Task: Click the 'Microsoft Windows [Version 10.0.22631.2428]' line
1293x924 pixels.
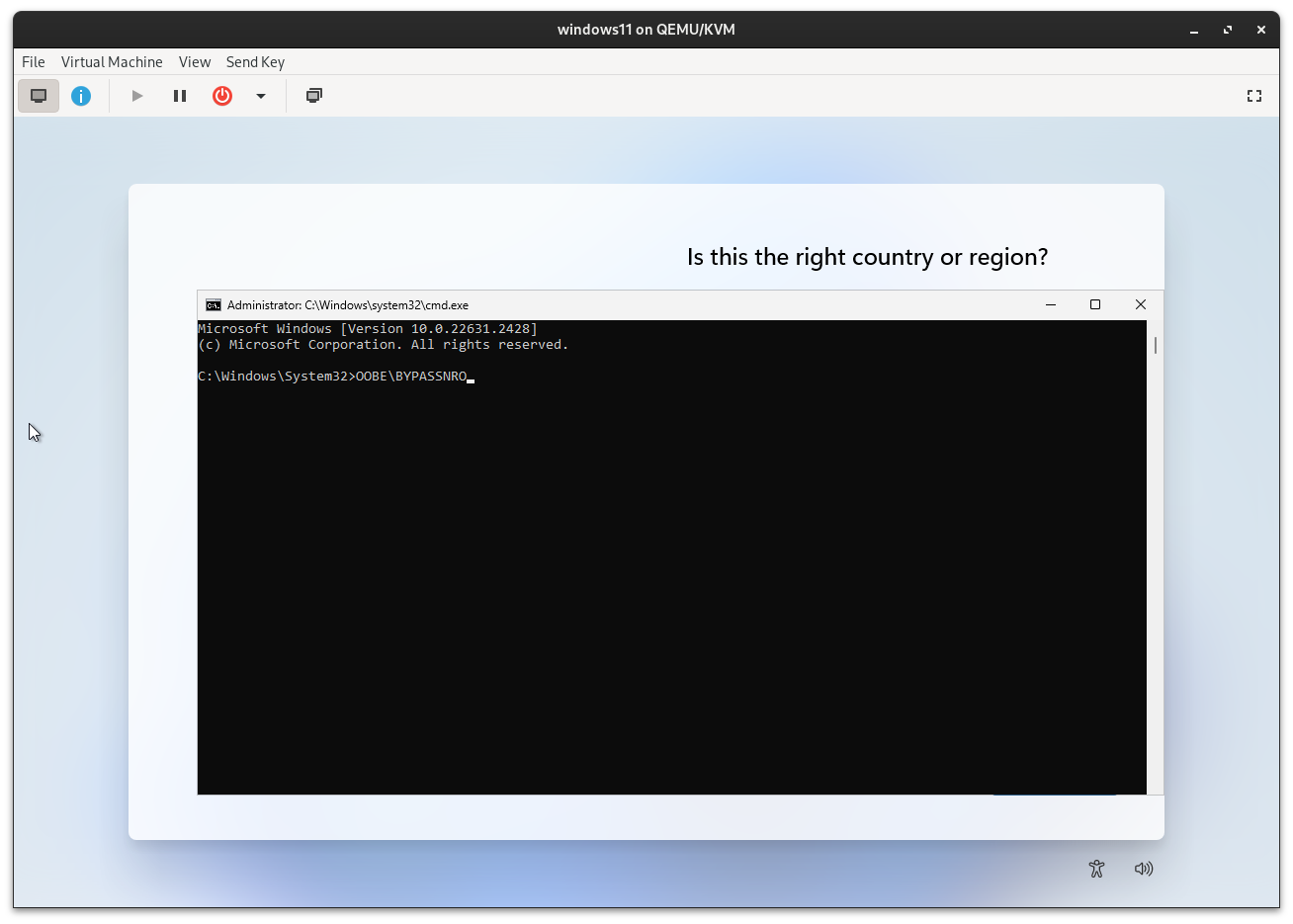Action: tap(368, 329)
